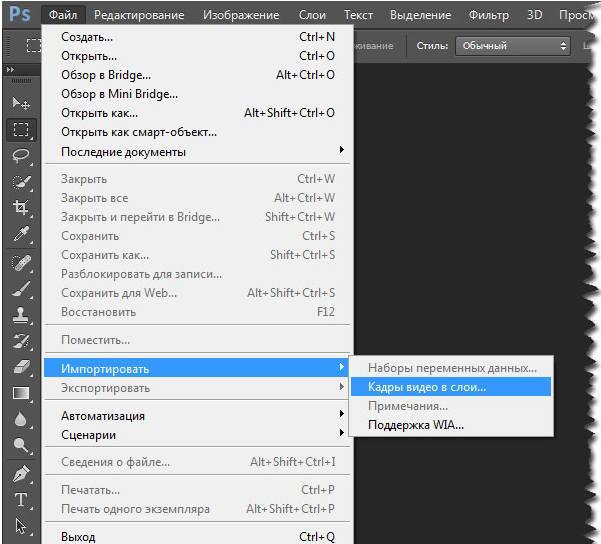This screenshot has height=544, width=601.
Task: Choose Открыть как смарт-объект... entry
Action: pyautogui.click(x=197, y=132)
